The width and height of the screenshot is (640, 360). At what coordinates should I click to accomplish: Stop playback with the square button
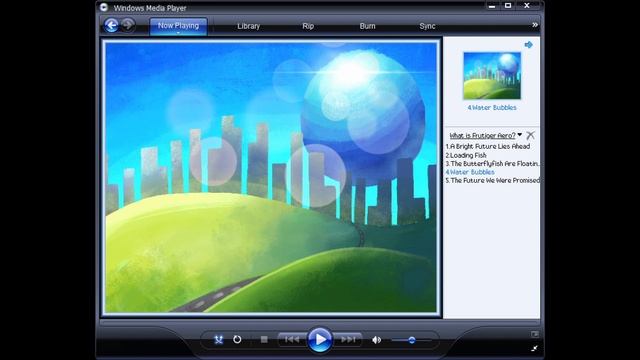click(264, 340)
